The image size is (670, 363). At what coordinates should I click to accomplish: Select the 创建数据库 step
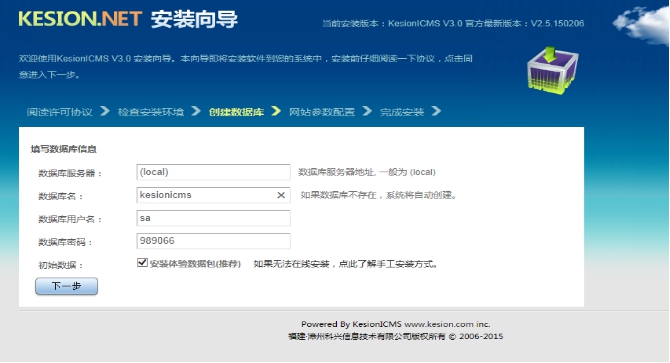[236, 112]
